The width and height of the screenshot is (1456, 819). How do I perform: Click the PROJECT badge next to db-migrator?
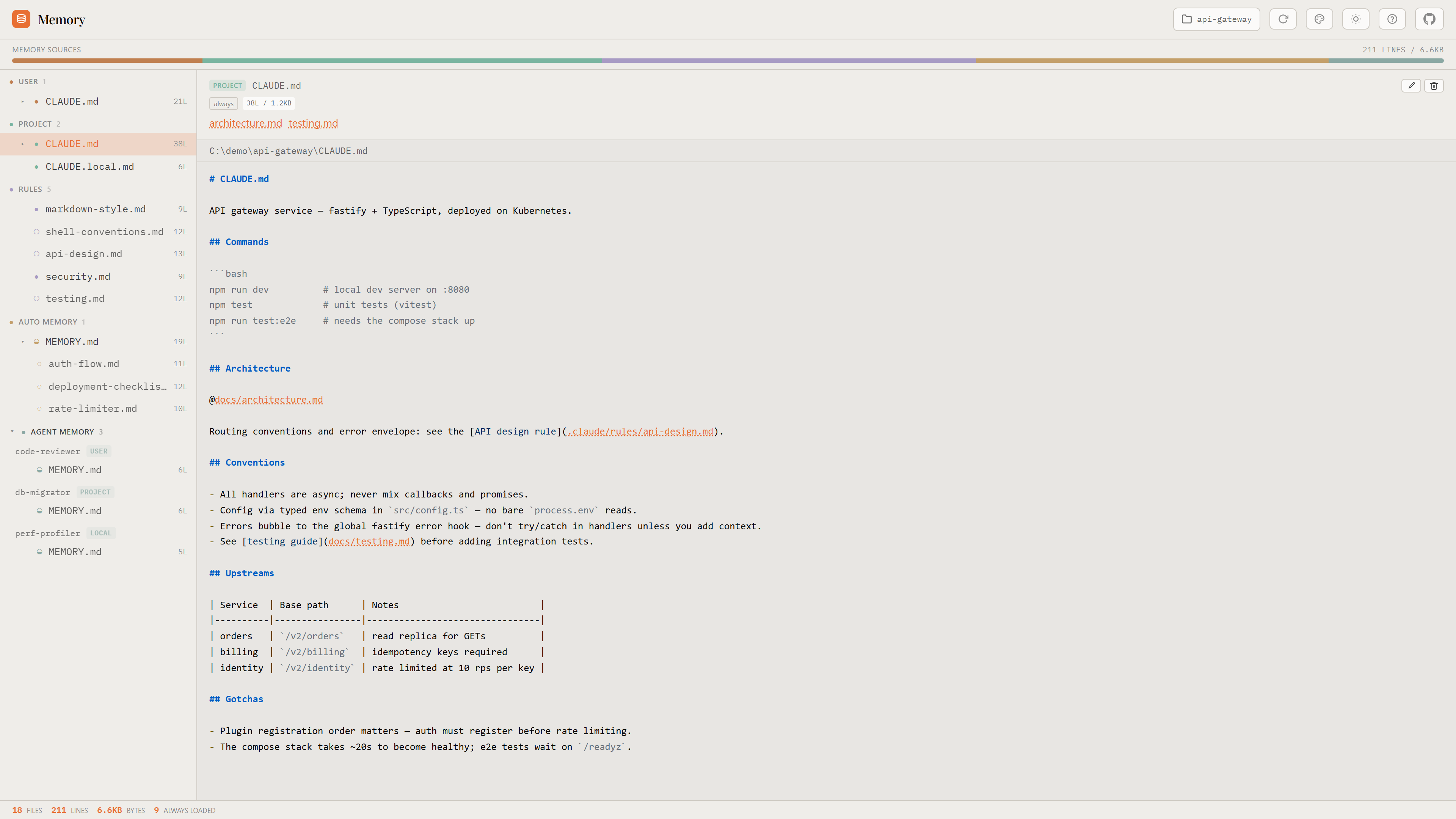tap(95, 492)
